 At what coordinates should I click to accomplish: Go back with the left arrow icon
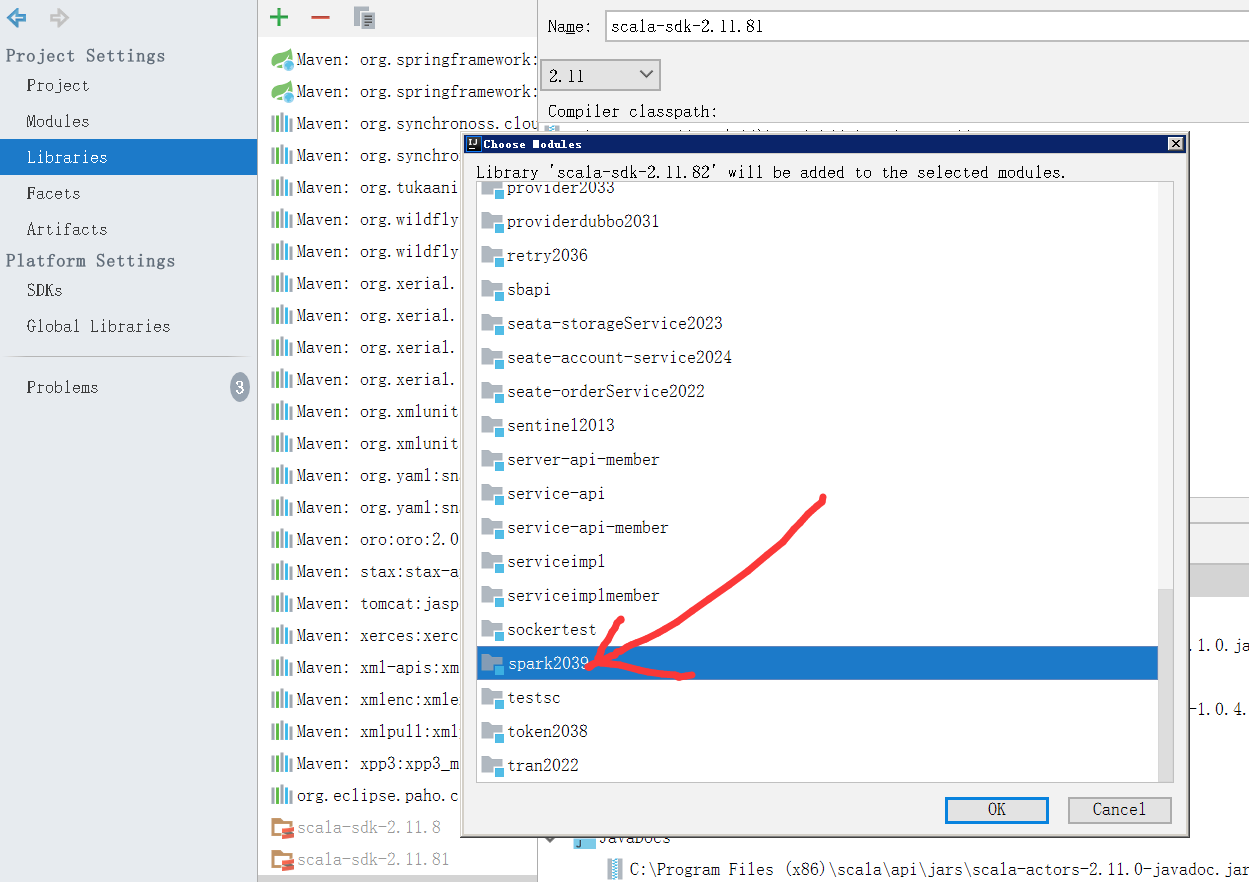17,17
